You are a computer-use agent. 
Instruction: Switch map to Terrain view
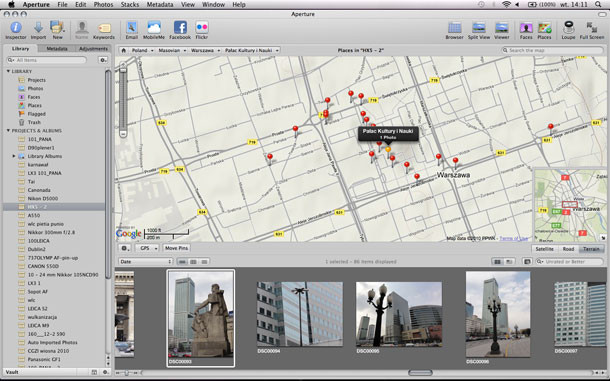tap(591, 249)
